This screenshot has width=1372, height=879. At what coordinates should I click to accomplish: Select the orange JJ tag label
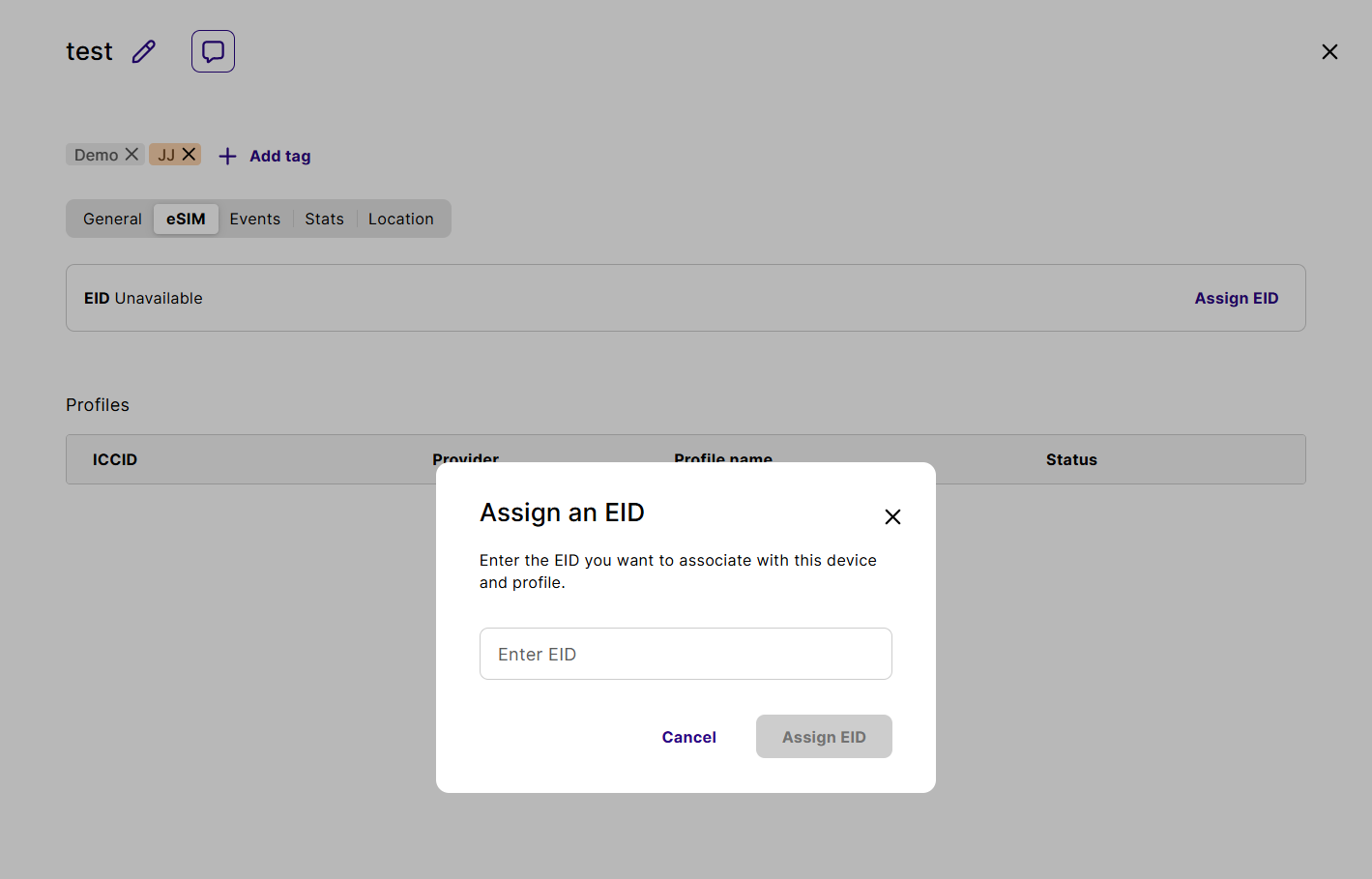point(165,155)
